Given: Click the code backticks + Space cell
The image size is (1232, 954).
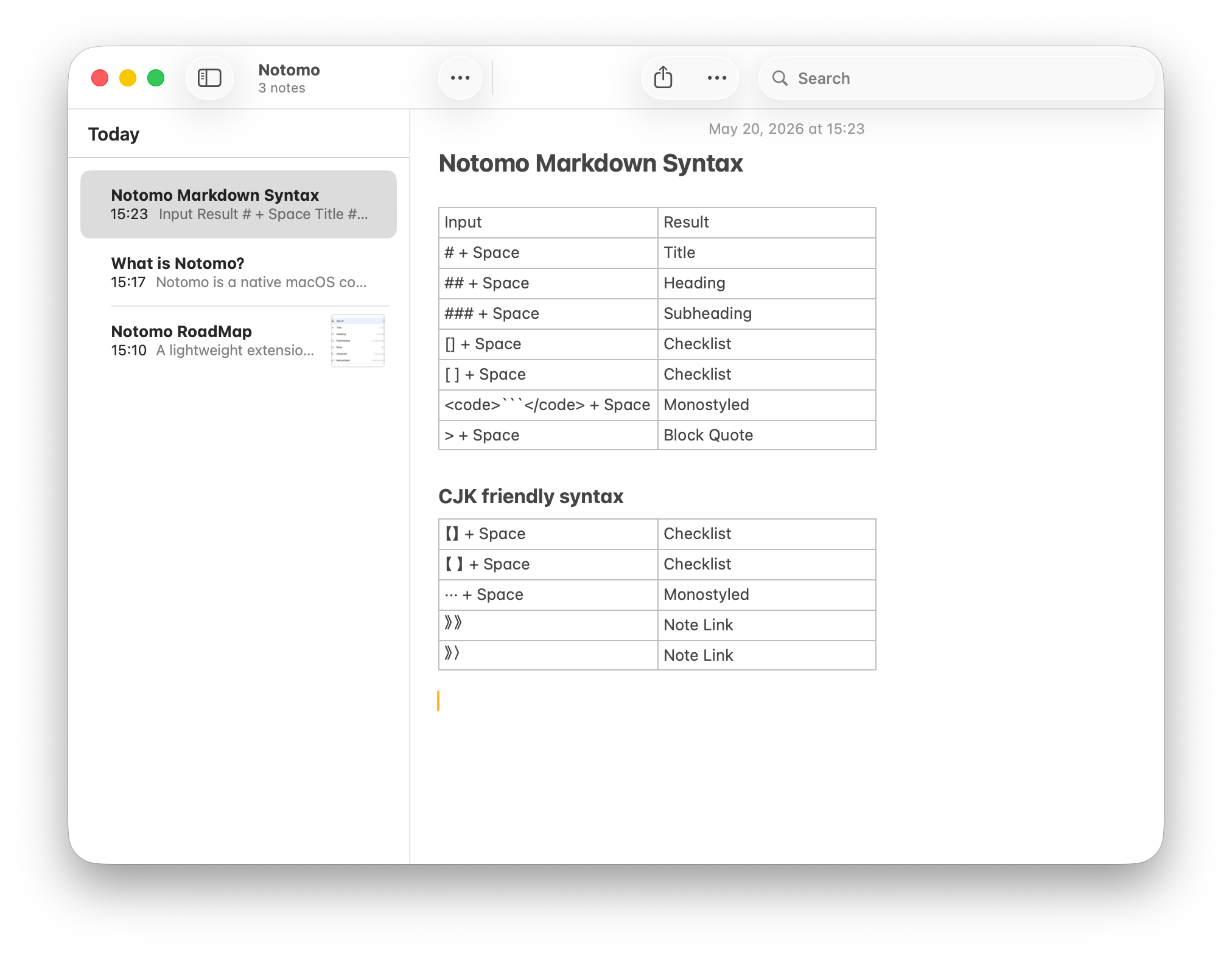Looking at the screenshot, I should 548,405.
